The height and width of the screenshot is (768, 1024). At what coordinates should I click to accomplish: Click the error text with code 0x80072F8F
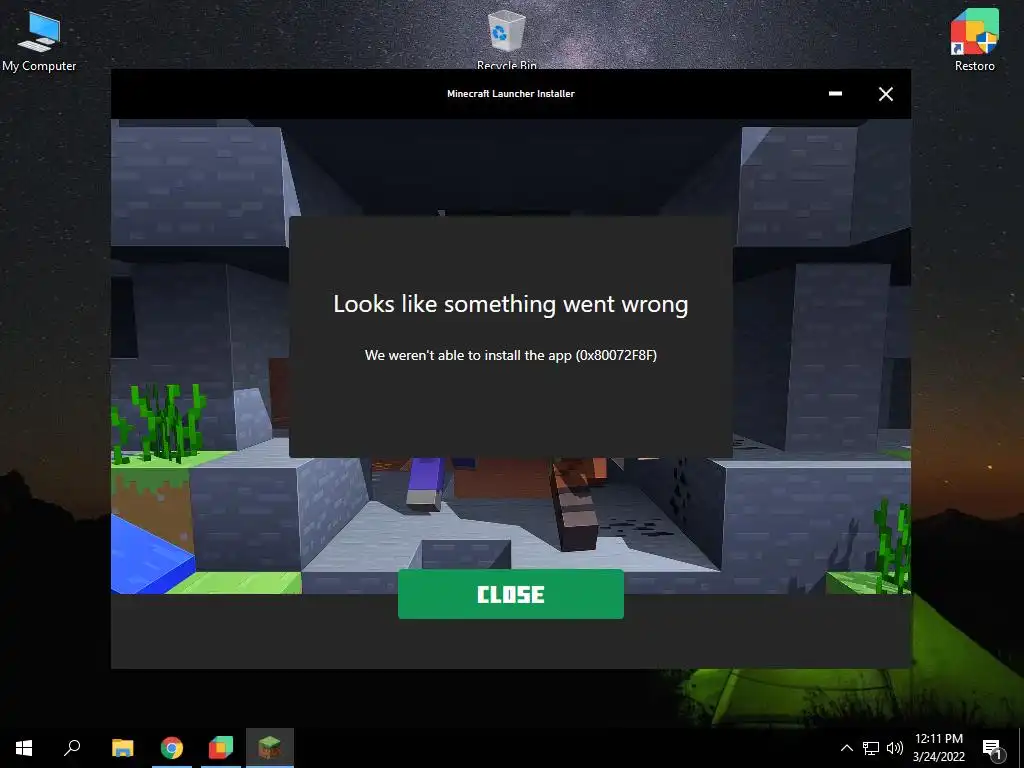[511, 355]
